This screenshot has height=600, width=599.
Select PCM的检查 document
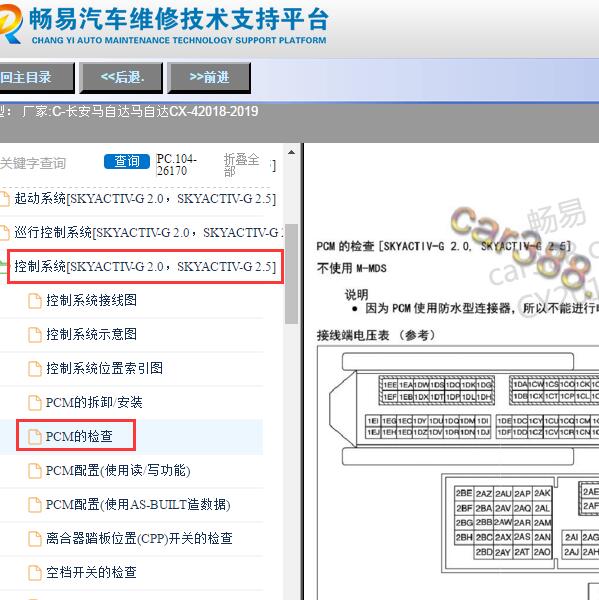point(79,436)
